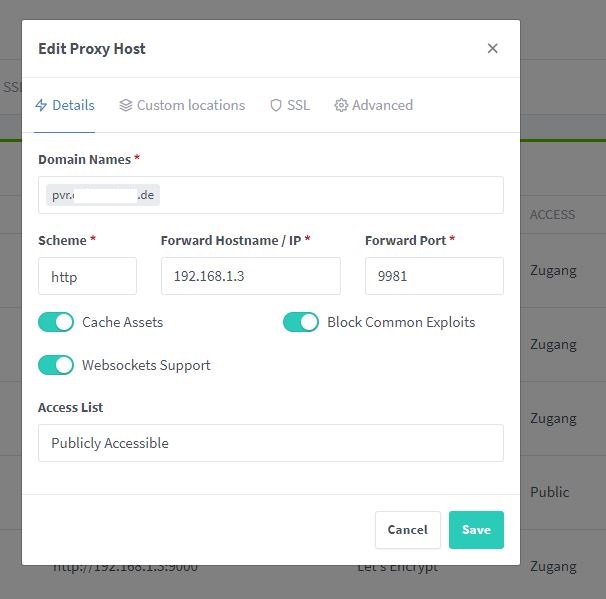Select the pvr domain name tag
This screenshot has height=599, width=606.
click(x=103, y=195)
